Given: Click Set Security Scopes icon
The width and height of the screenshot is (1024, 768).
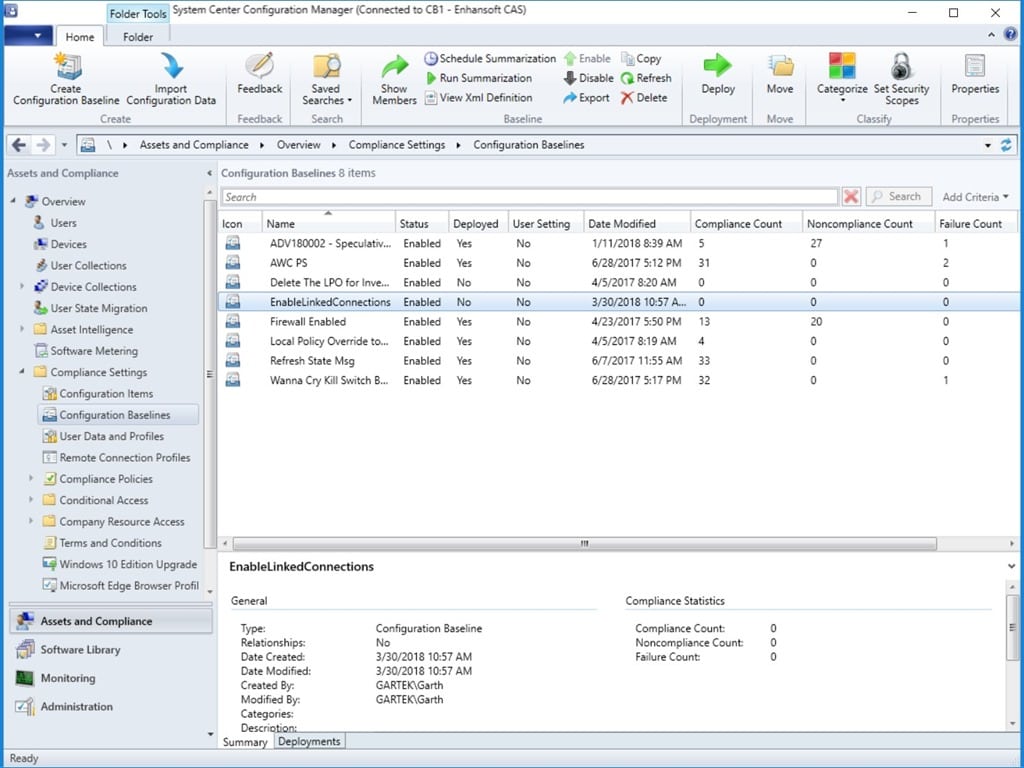Looking at the screenshot, I should click(x=901, y=66).
